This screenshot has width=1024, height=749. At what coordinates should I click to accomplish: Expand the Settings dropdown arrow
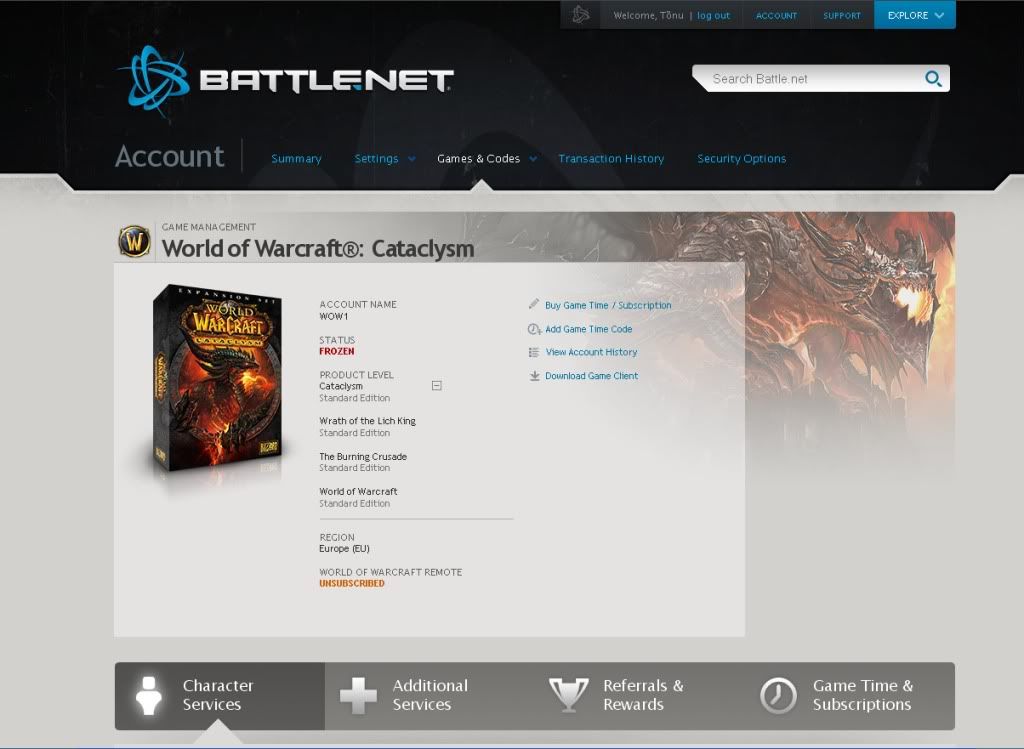411,159
